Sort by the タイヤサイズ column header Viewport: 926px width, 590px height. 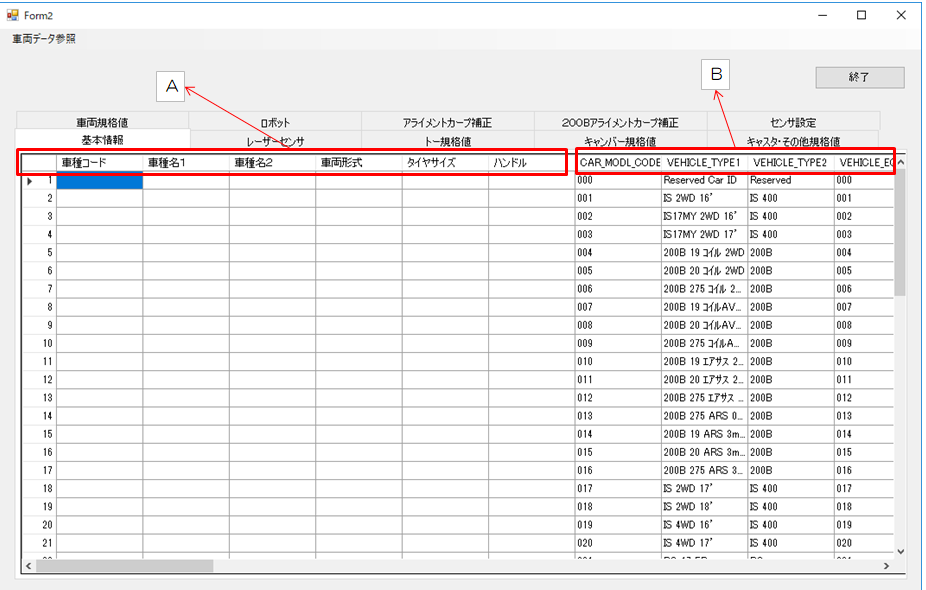point(445,162)
